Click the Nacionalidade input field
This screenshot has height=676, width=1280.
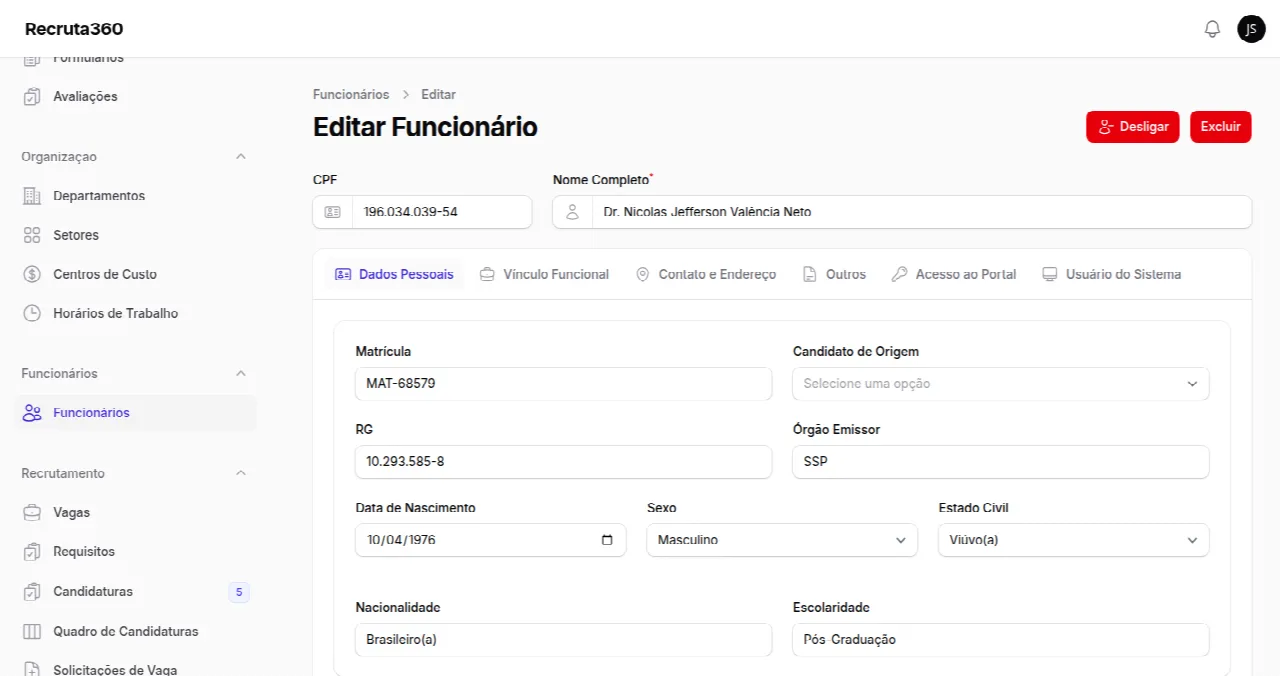pos(564,640)
